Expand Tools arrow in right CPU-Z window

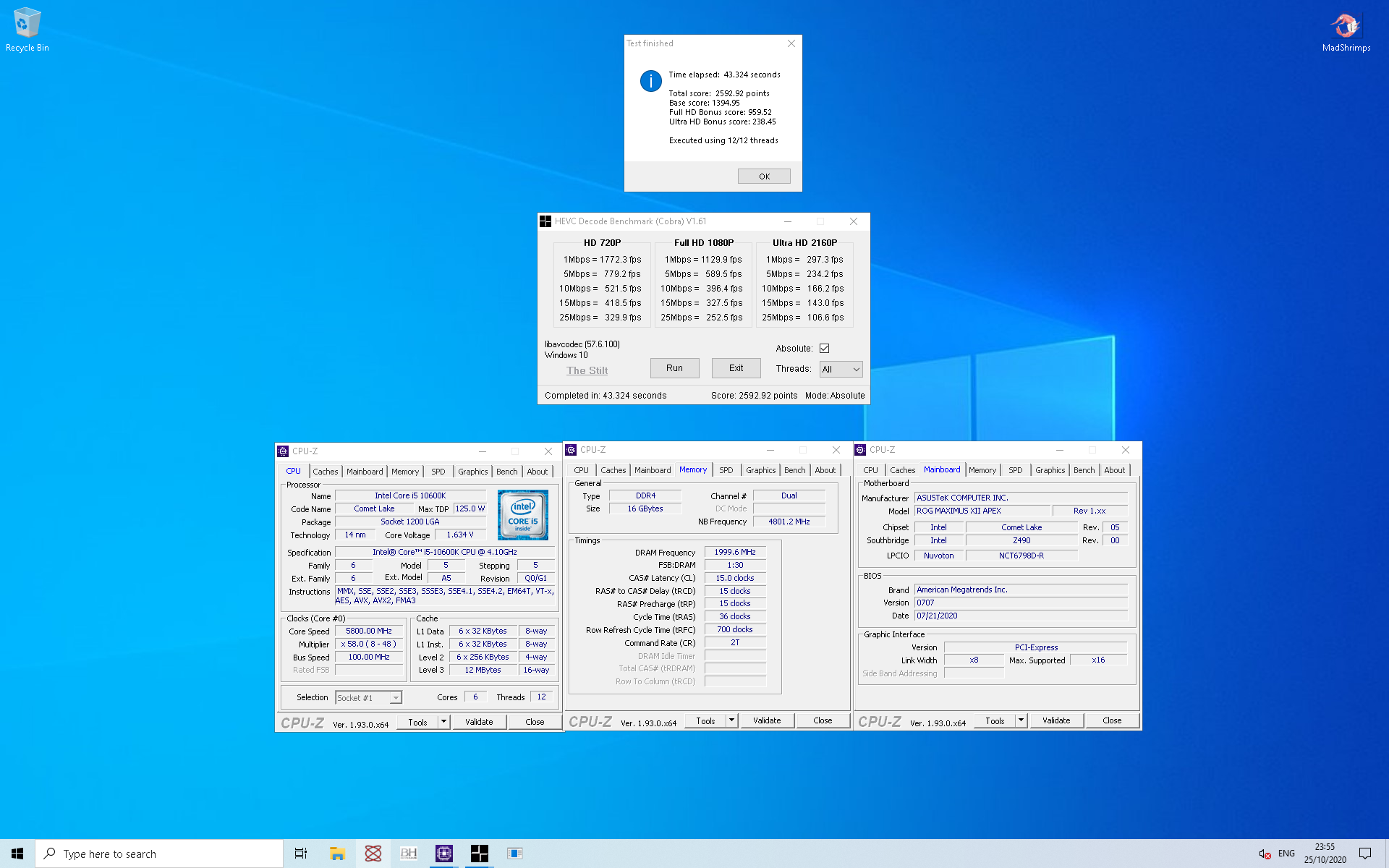click(1021, 720)
